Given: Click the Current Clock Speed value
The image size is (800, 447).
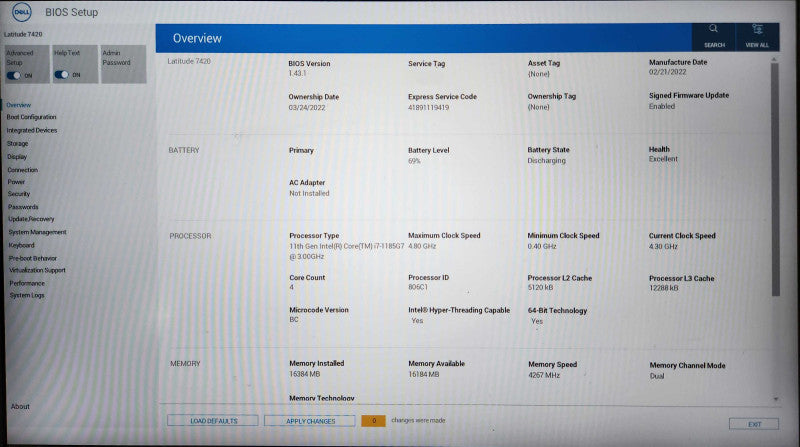Looking at the screenshot, I should pyautogui.click(x=663, y=247).
